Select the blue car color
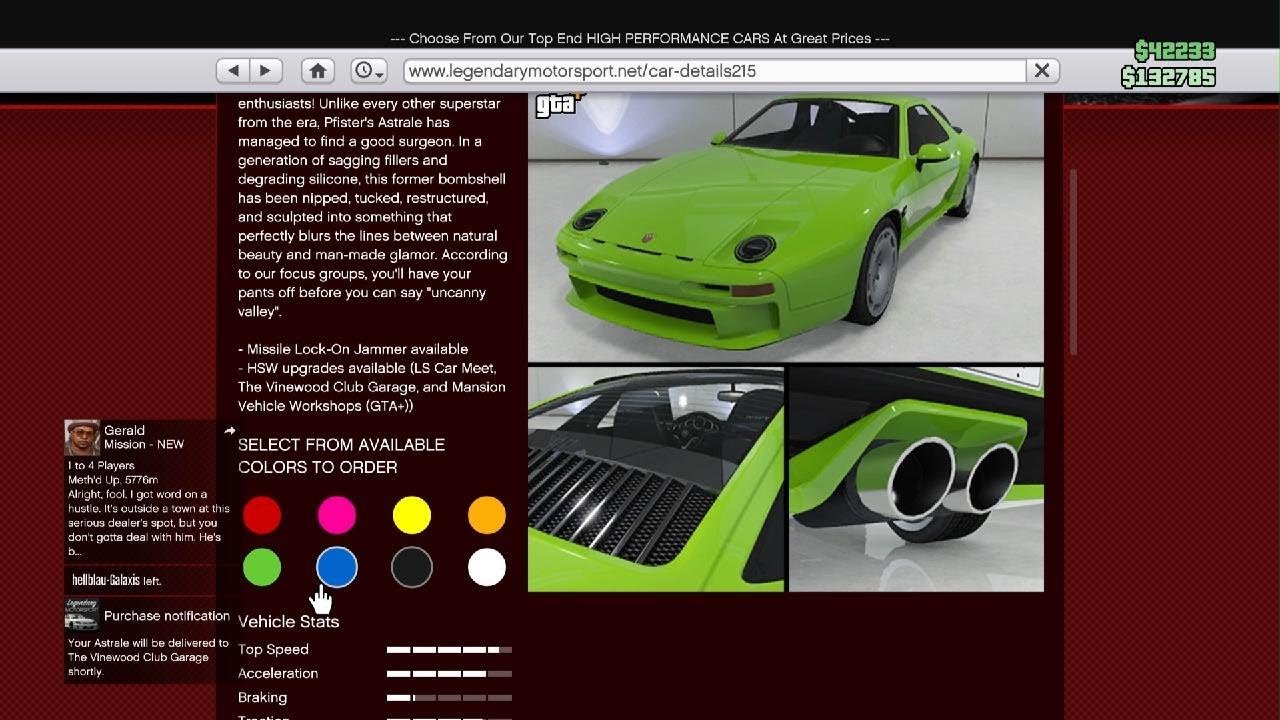 [337, 567]
